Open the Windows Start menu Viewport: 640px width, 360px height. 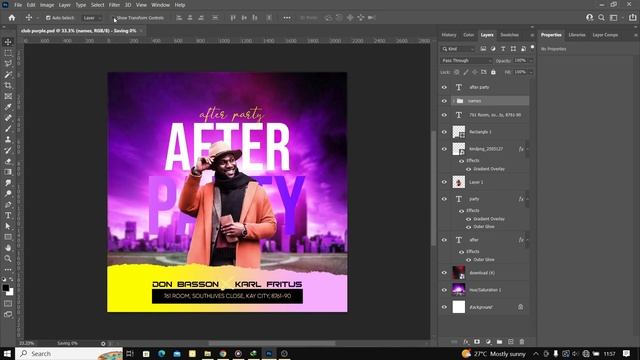pyautogui.click(x=7, y=353)
